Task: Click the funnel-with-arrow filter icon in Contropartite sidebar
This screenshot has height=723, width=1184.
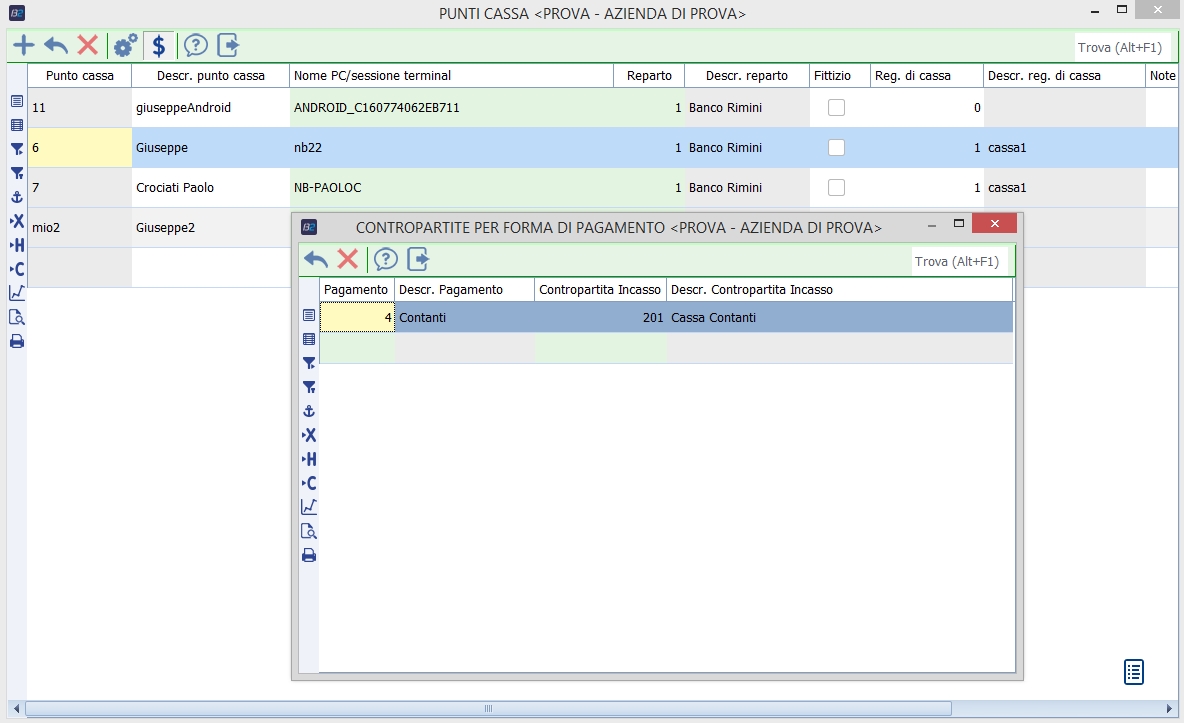Action: tap(309, 363)
